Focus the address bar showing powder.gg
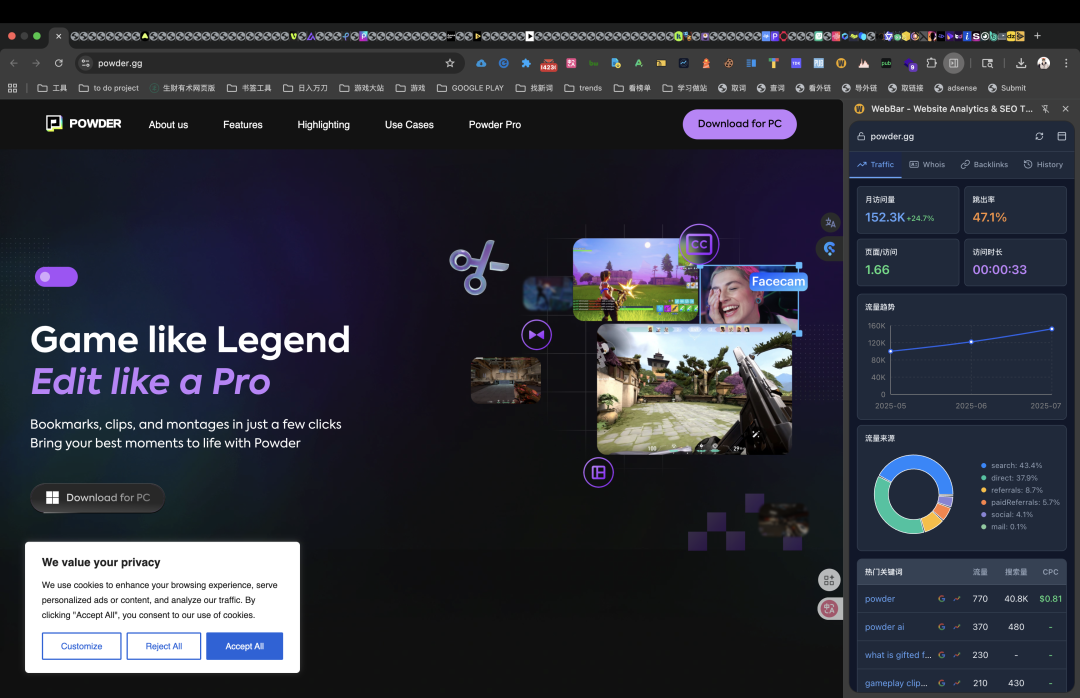The image size is (1080, 698). pos(269,63)
